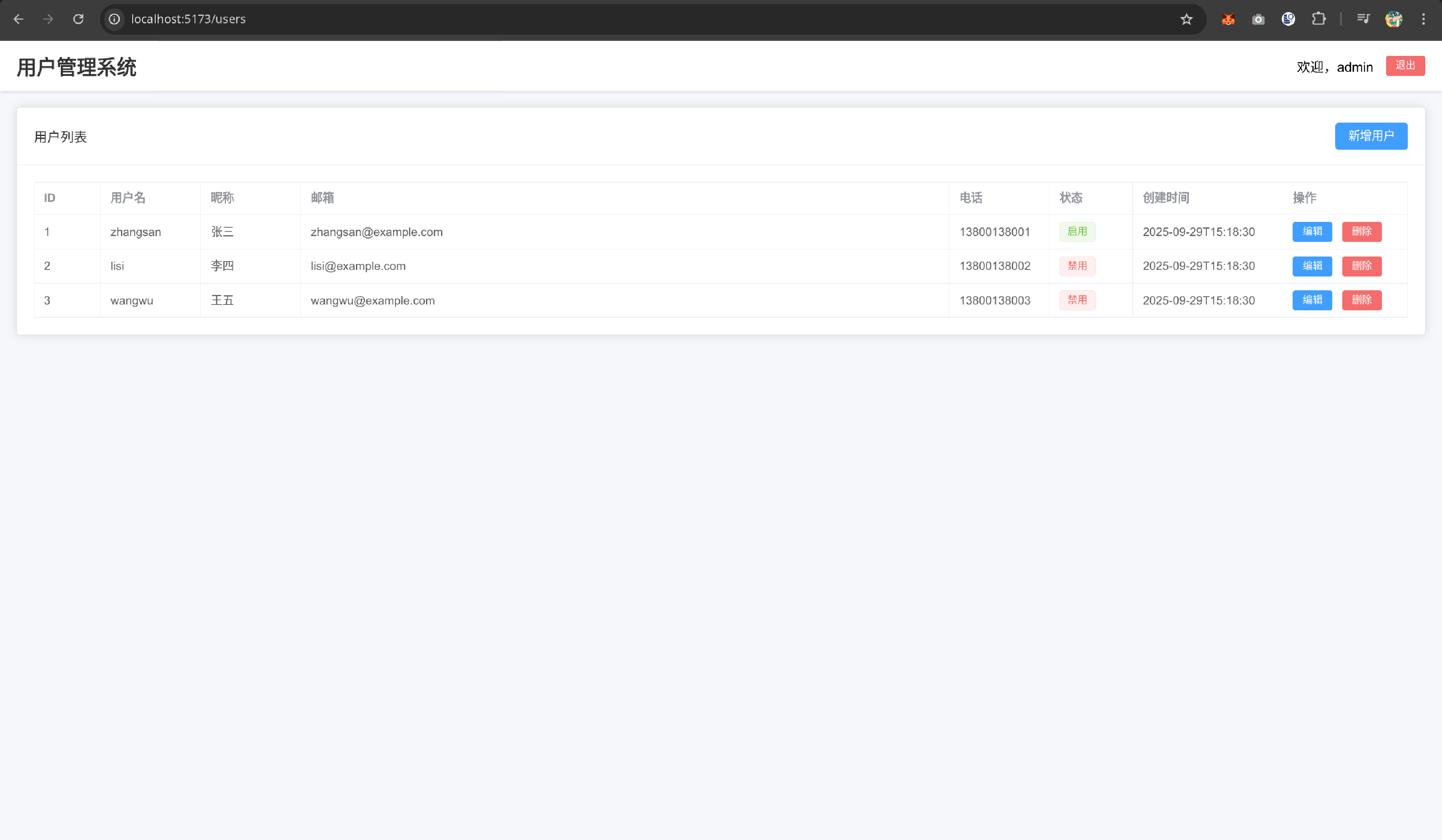
Task: Open the MetaMask fox extension
Action: 1228,20
